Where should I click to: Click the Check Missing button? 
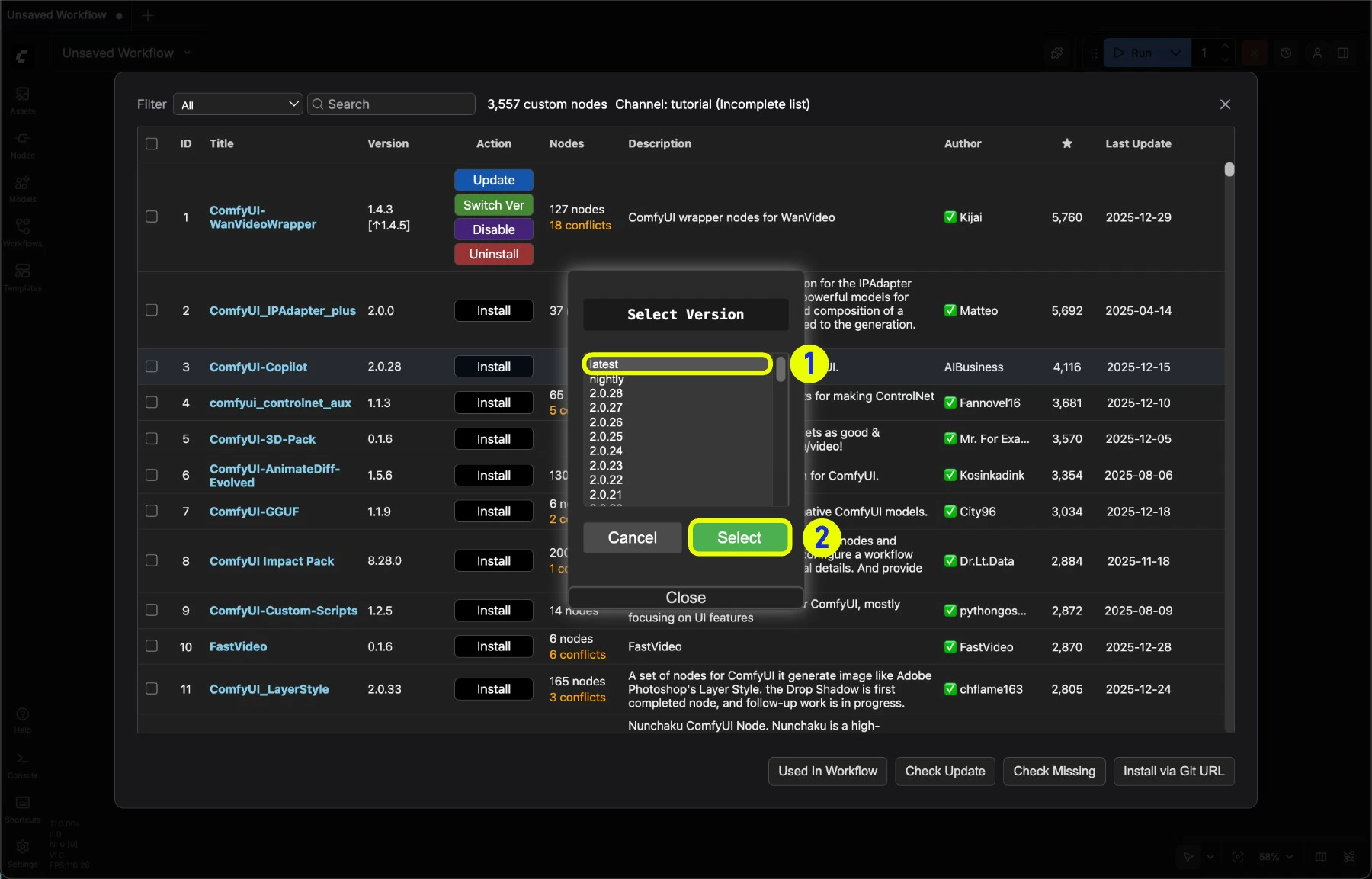point(1053,772)
